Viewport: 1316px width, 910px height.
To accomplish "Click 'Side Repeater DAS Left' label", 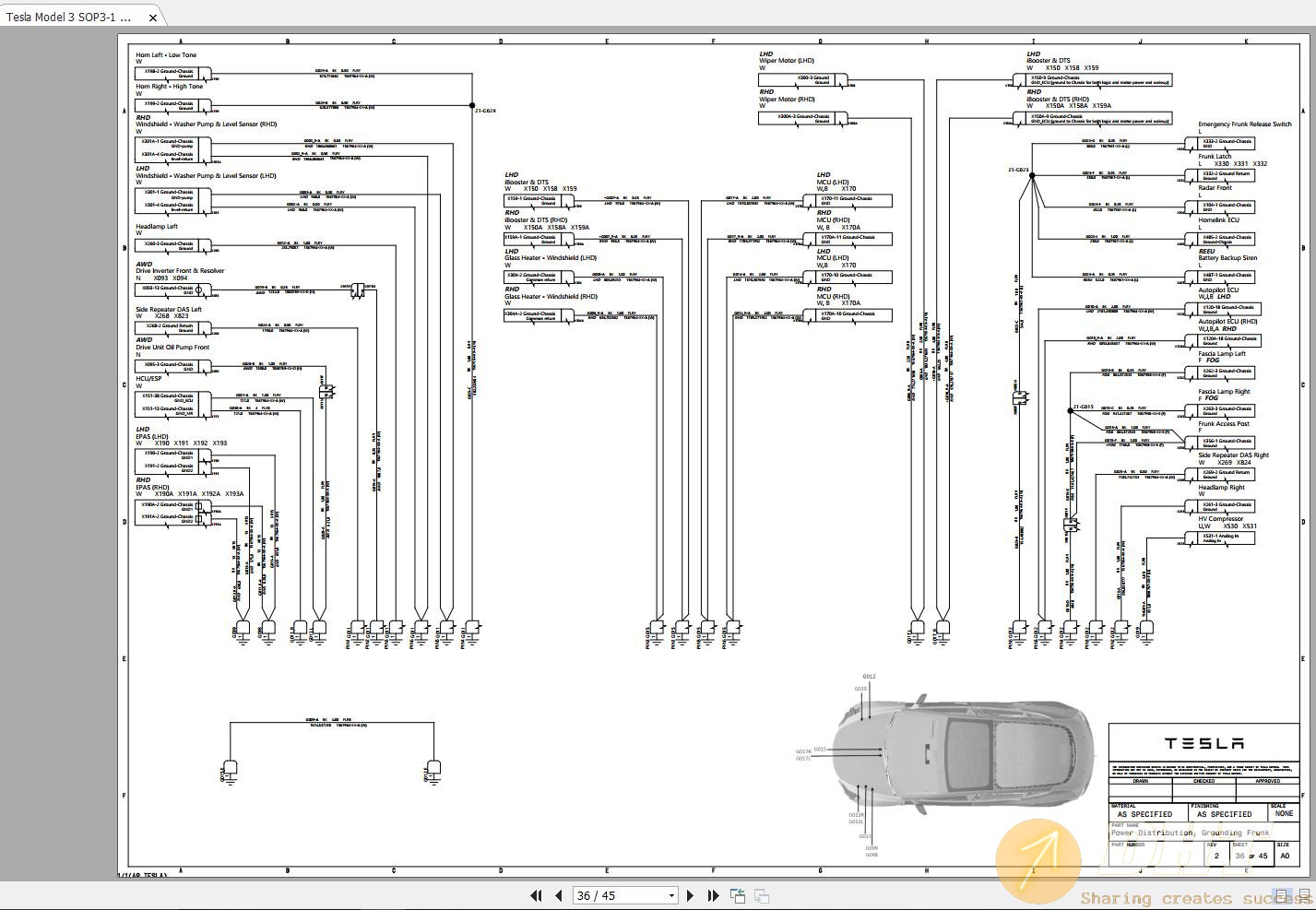I will tap(169, 310).
